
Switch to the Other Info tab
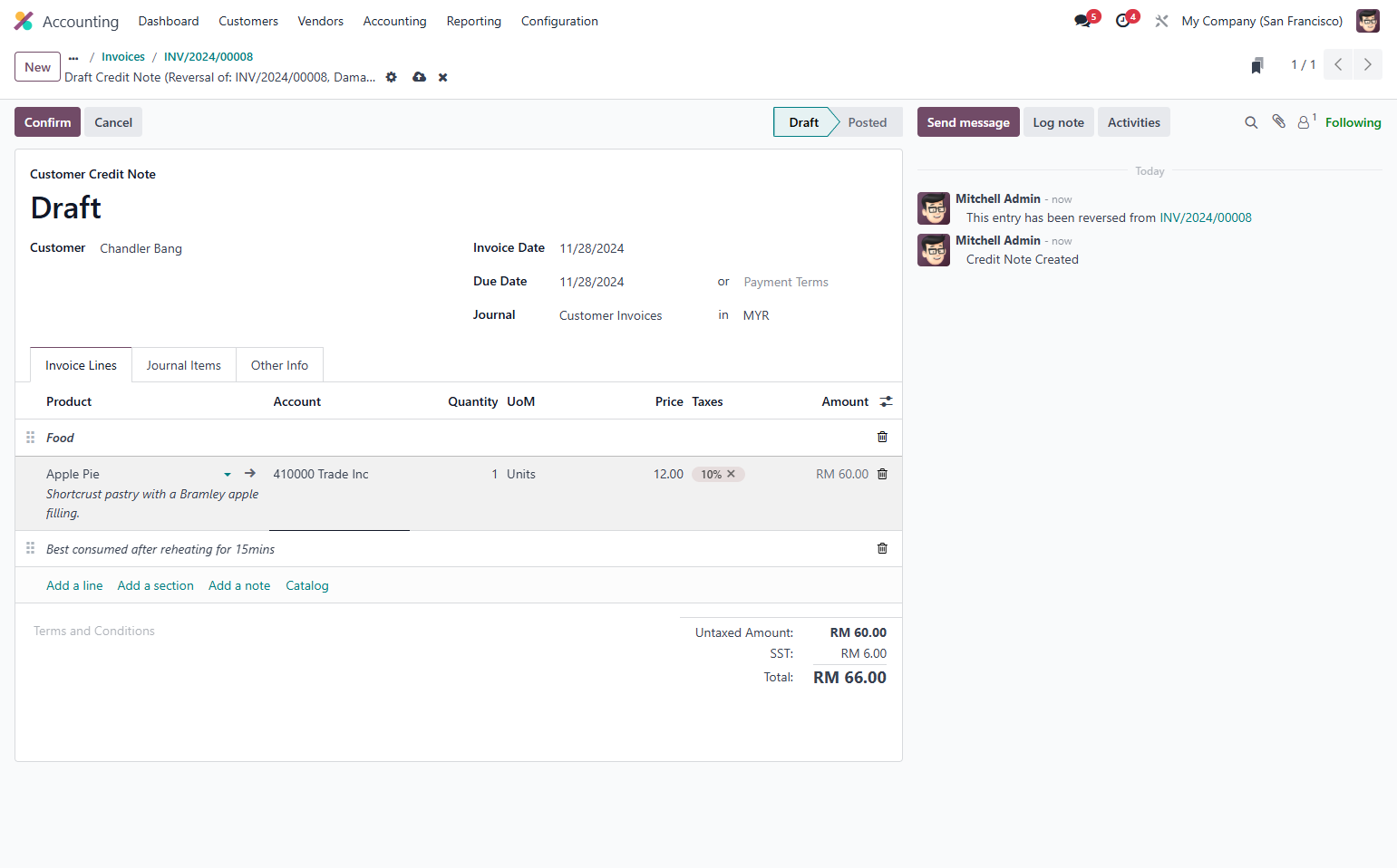click(279, 365)
